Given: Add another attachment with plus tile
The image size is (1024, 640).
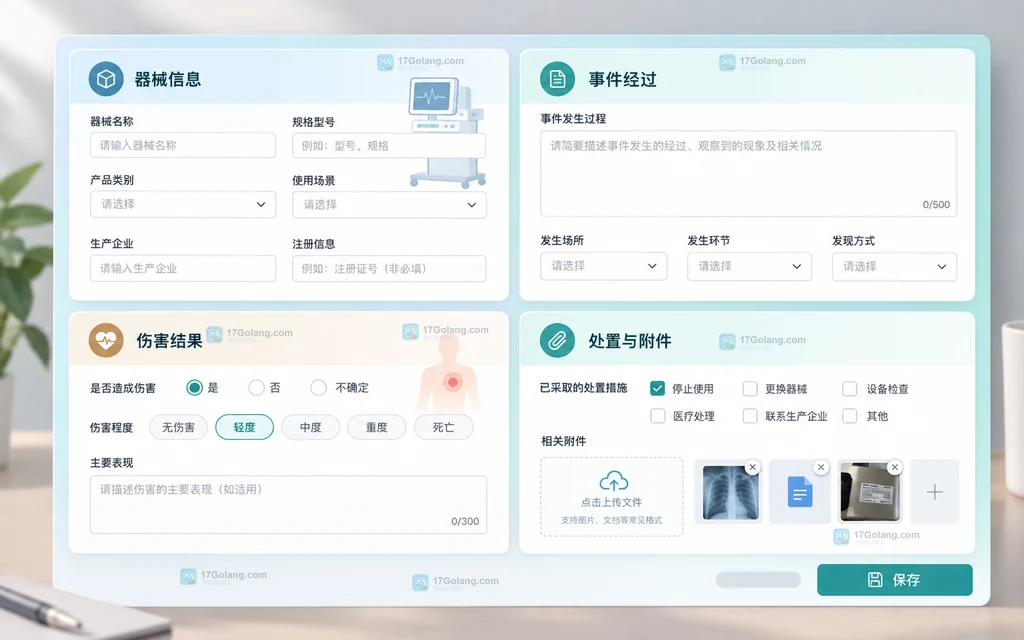Looking at the screenshot, I should [935, 492].
